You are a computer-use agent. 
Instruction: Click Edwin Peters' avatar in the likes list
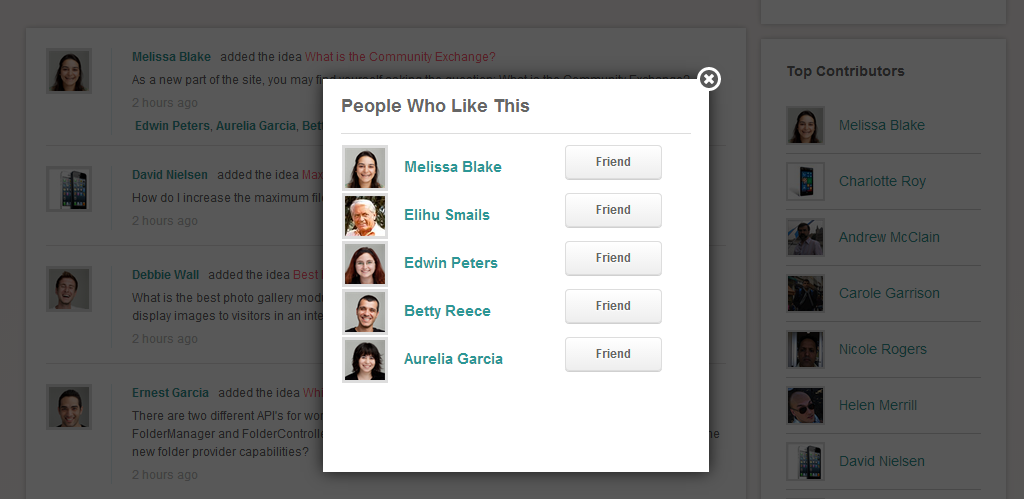[x=364, y=264]
